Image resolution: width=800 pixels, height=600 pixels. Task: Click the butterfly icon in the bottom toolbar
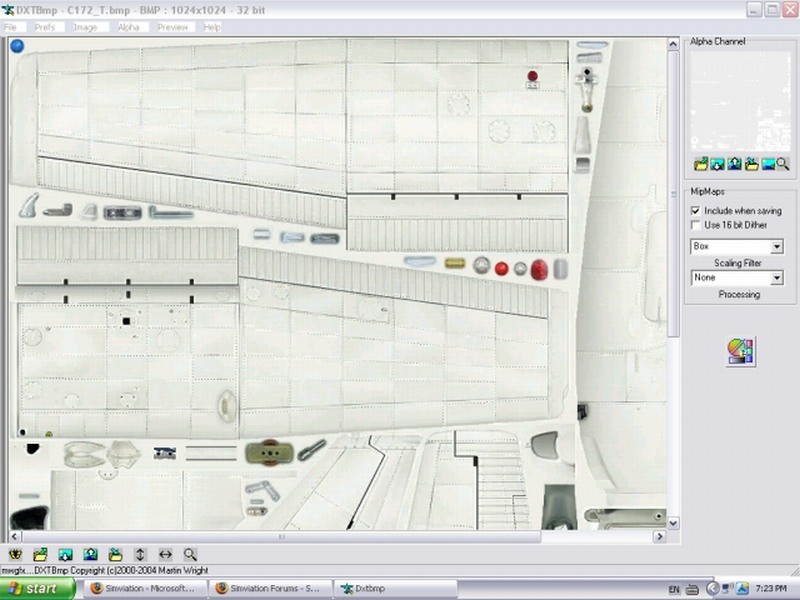(15, 555)
